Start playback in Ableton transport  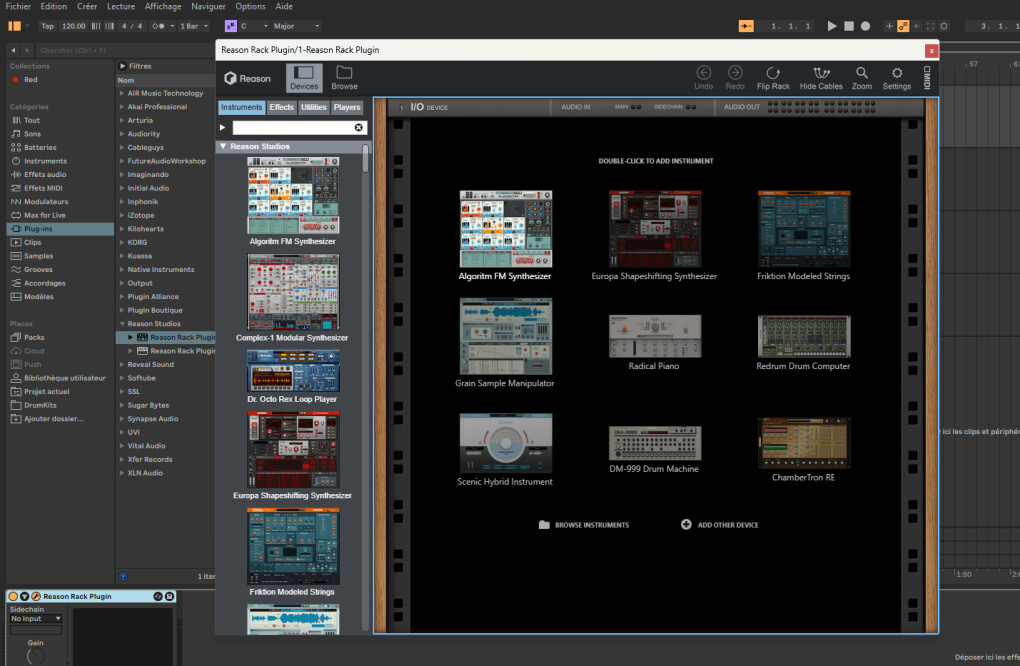click(831, 26)
